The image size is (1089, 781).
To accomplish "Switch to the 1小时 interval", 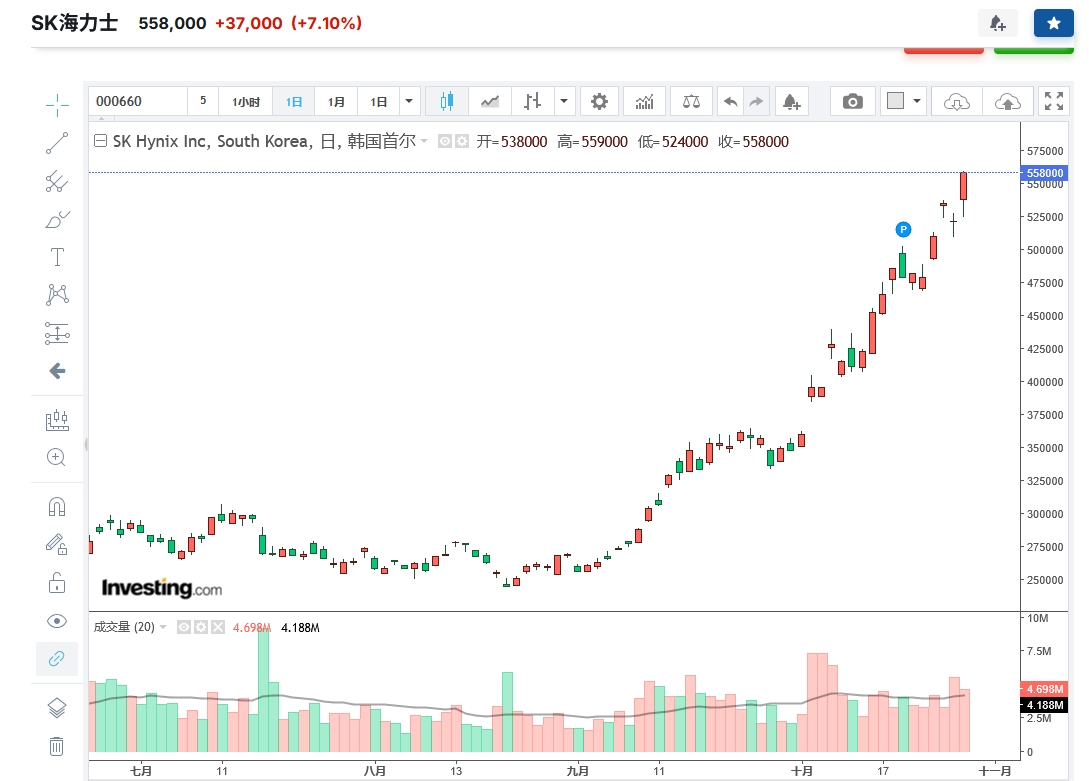I will coord(246,101).
